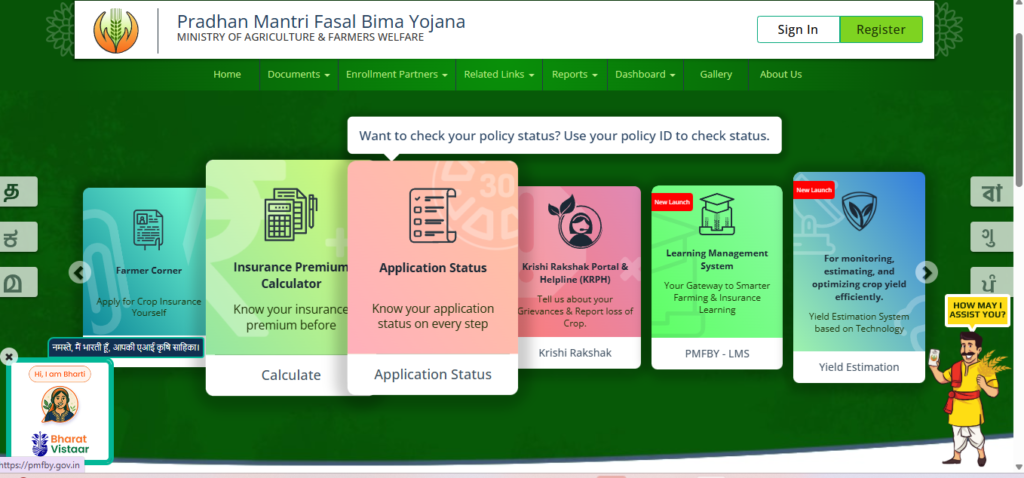Expand the Dashboard dropdown menu
This screenshot has width=1024, height=478.
click(645, 74)
